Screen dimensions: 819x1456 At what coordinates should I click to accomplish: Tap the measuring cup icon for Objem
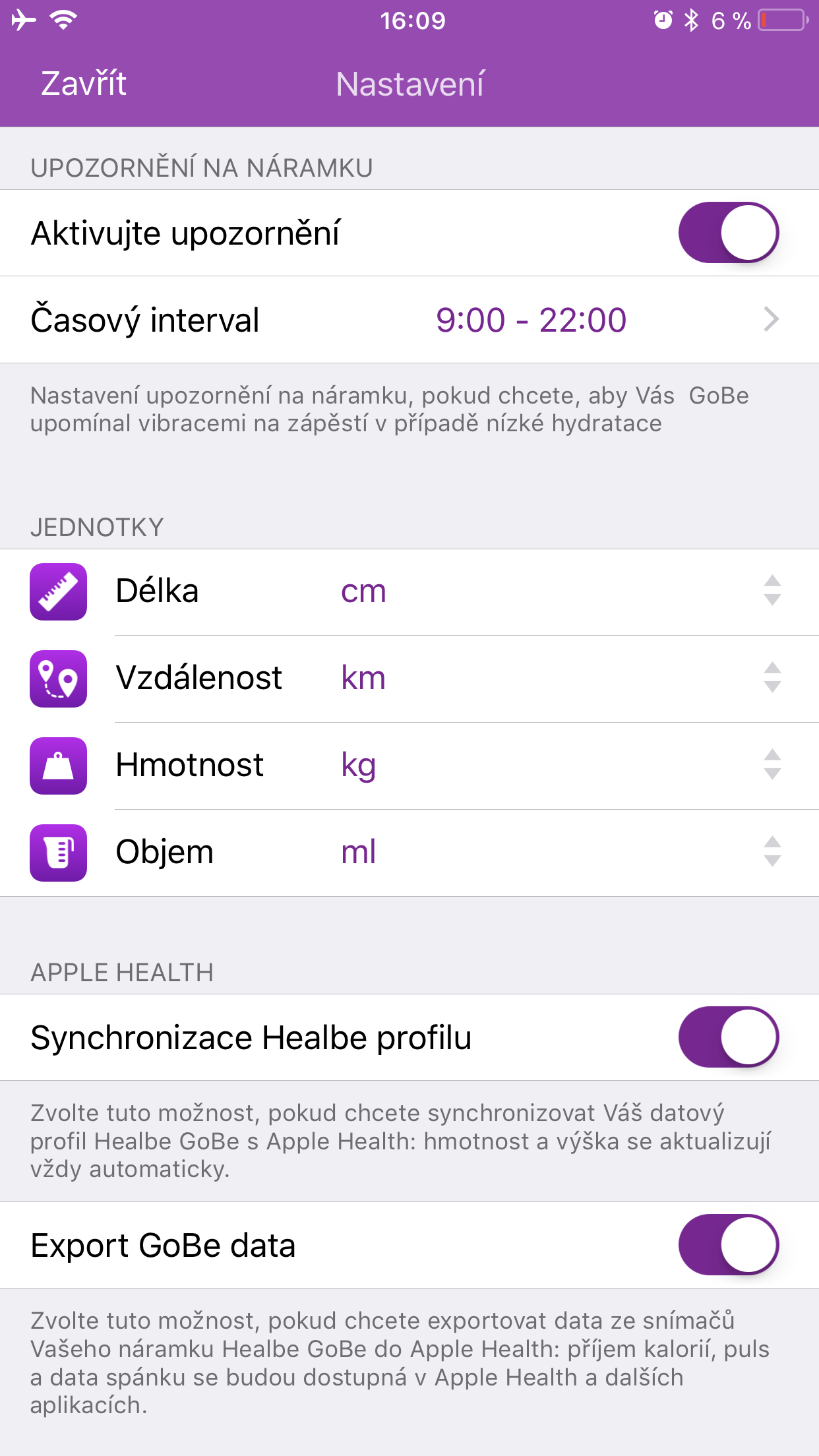click(58, 853)
